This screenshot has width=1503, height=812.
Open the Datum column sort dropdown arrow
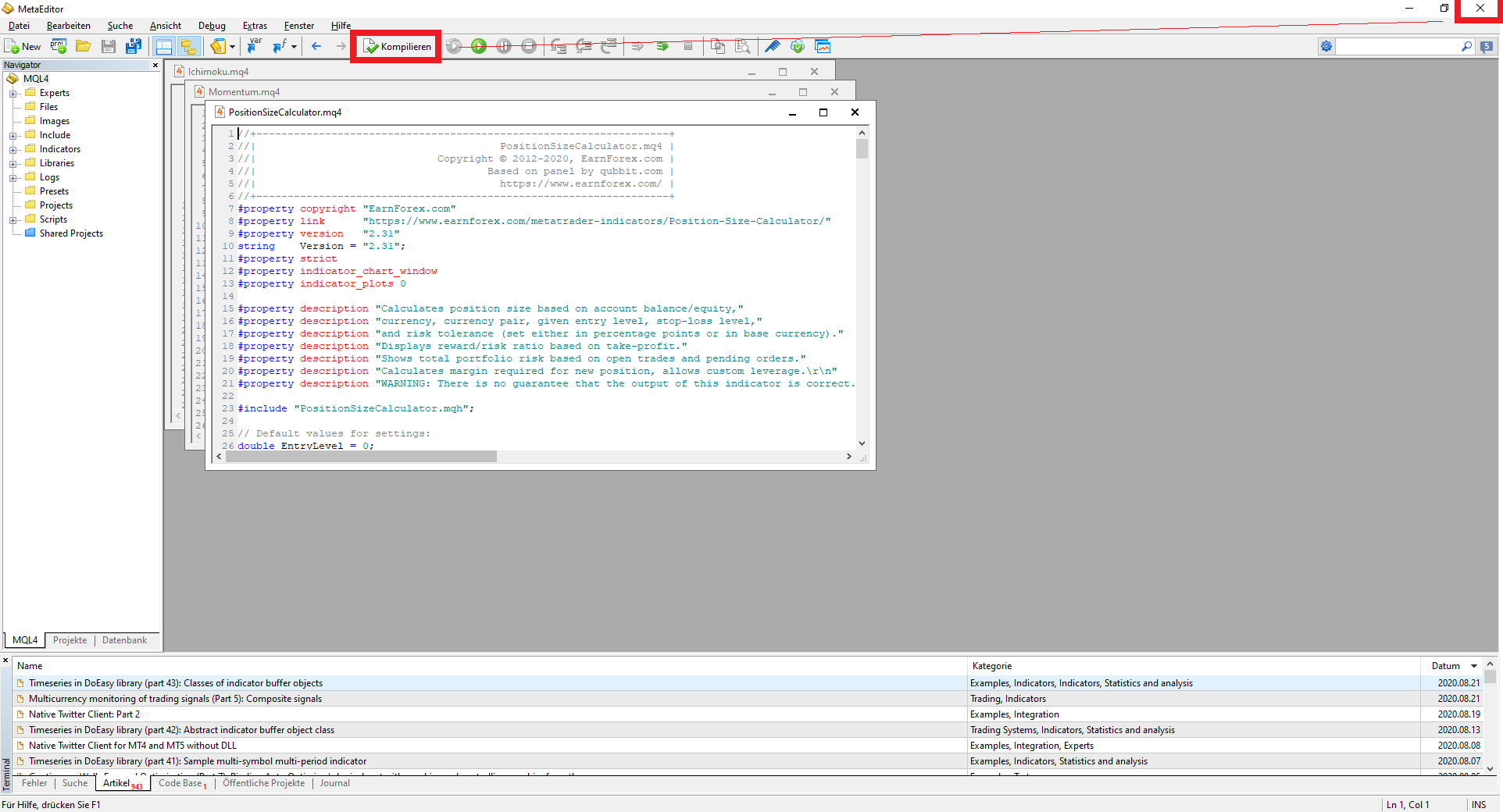click(1474, 666)
